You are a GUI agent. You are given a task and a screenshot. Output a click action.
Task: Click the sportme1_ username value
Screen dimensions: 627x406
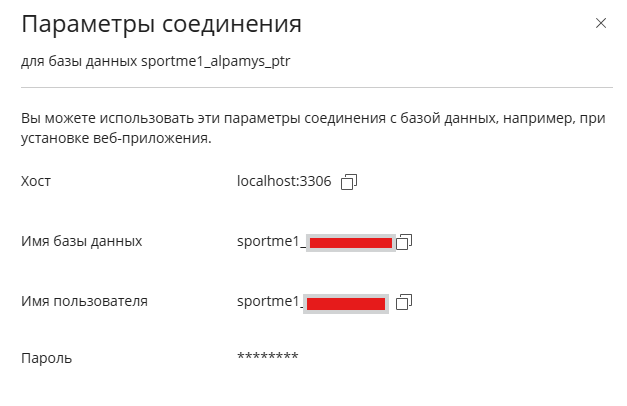click(x=269, y=302)
